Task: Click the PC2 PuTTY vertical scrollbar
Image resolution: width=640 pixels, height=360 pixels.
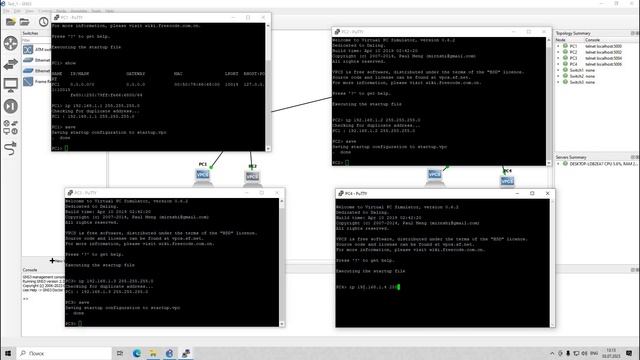Action: [549, 101]
